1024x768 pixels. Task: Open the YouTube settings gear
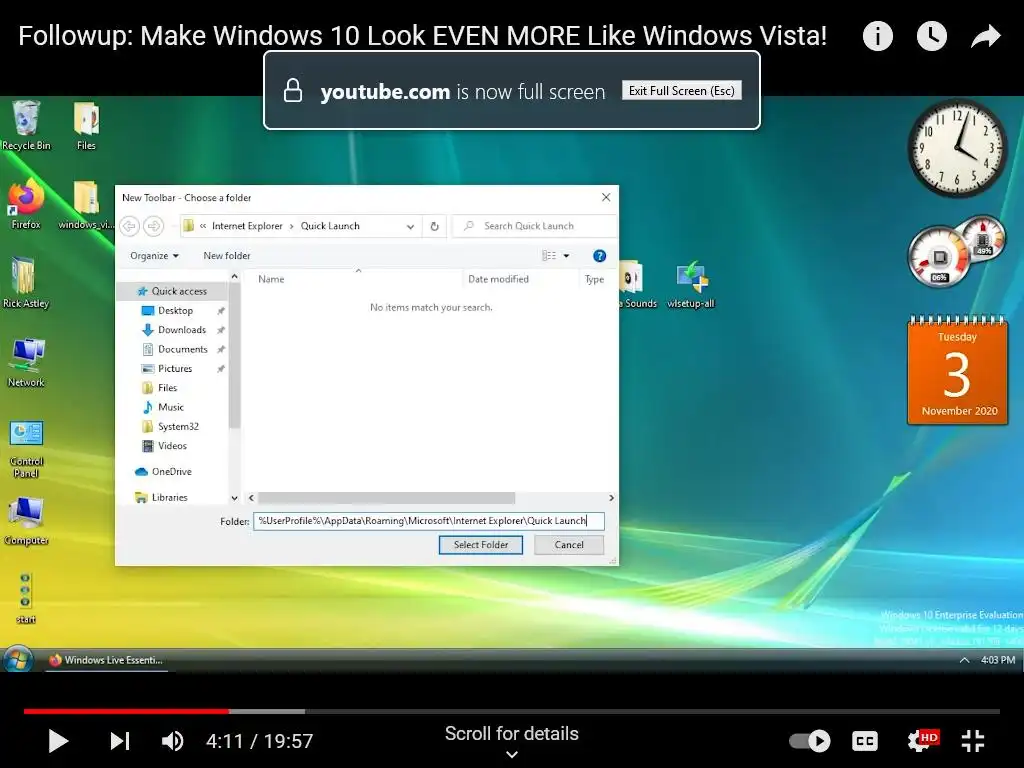(922, 741)
